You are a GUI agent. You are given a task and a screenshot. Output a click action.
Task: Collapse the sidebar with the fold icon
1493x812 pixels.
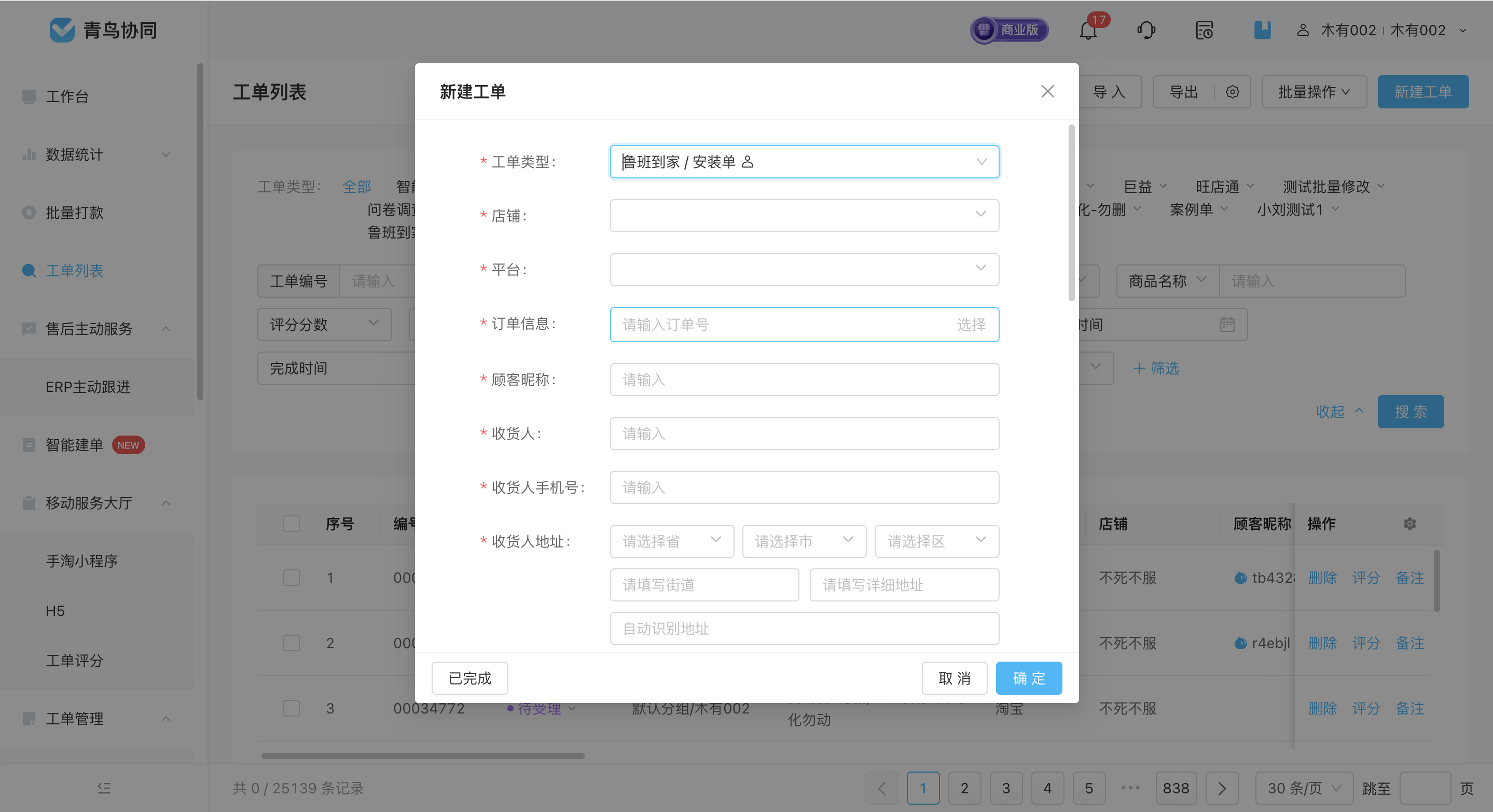[x=104, y=788]
